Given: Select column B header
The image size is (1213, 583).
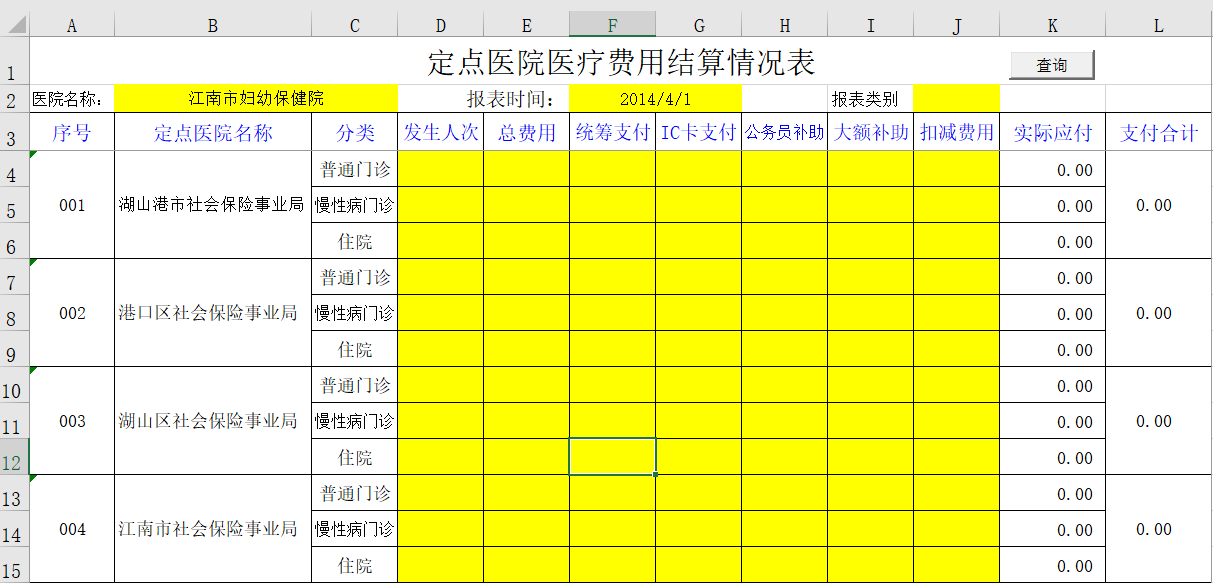Looking at the screenshot, I should (213, 26).
